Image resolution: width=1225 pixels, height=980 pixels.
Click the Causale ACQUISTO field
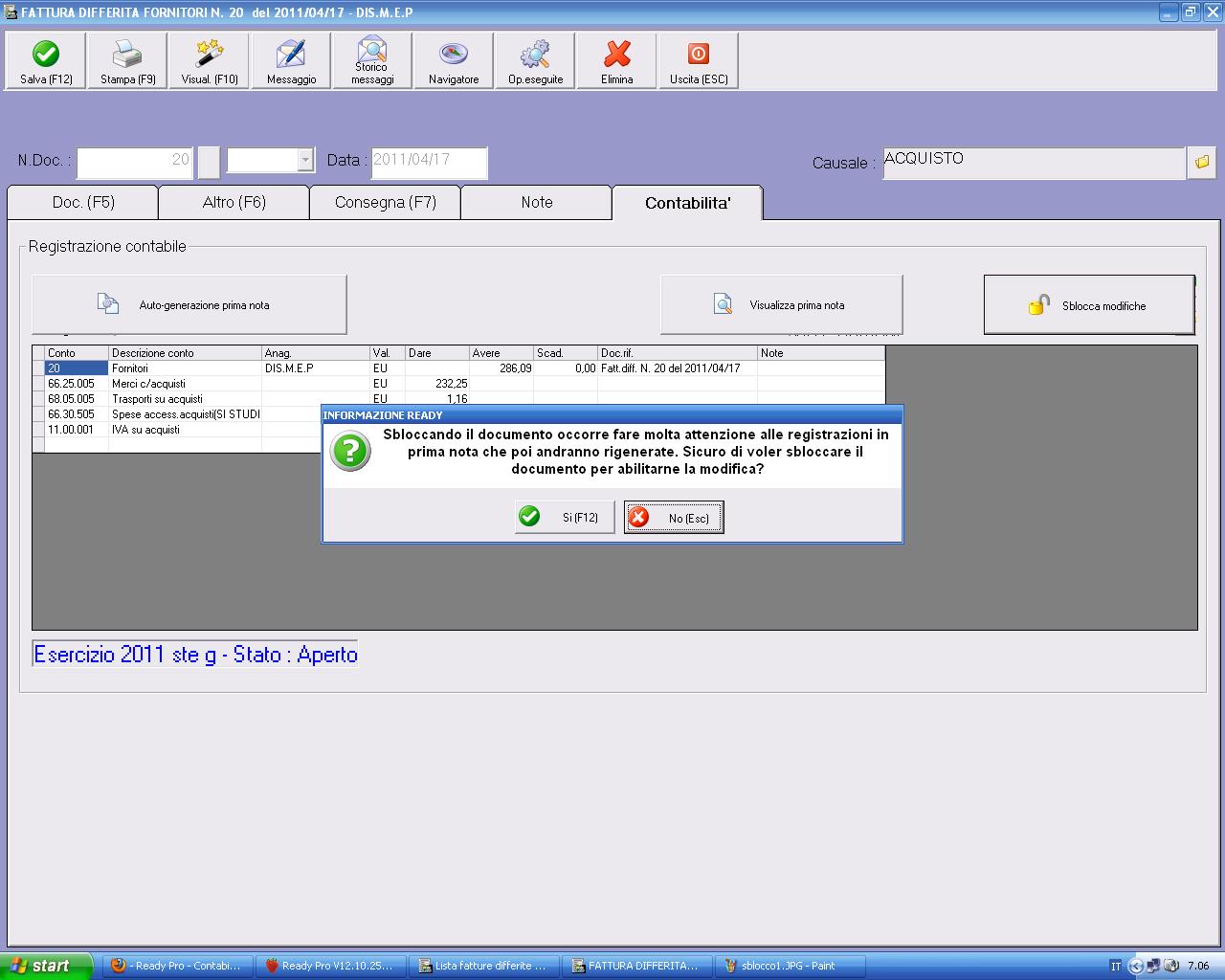point(1034,163)
